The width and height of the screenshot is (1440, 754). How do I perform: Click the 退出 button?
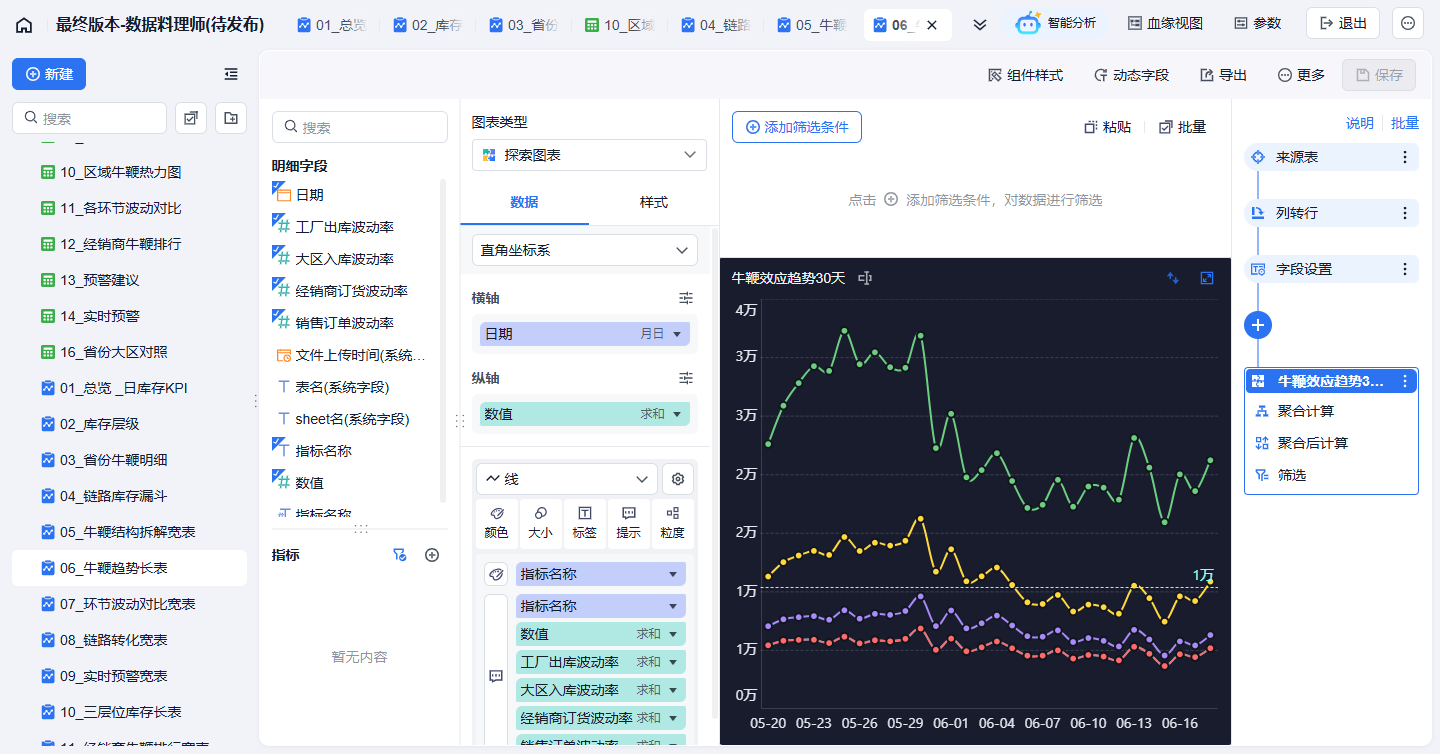click(1343, 23)
